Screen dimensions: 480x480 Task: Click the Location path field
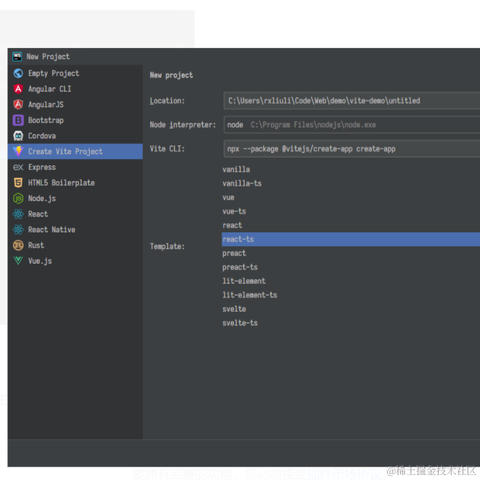(x=352, y=101)
